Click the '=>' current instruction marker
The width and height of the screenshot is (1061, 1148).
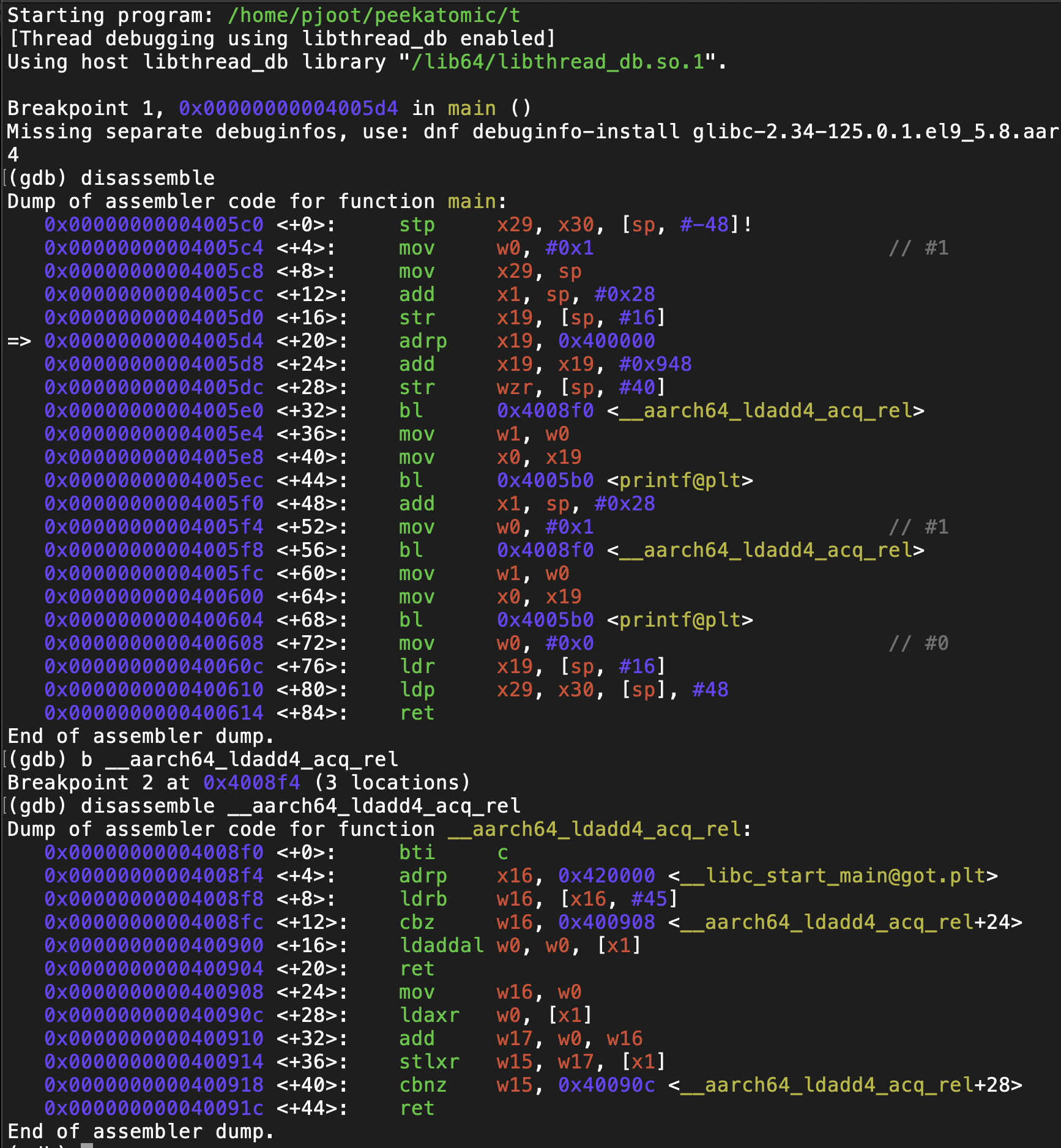click(19, 341)
